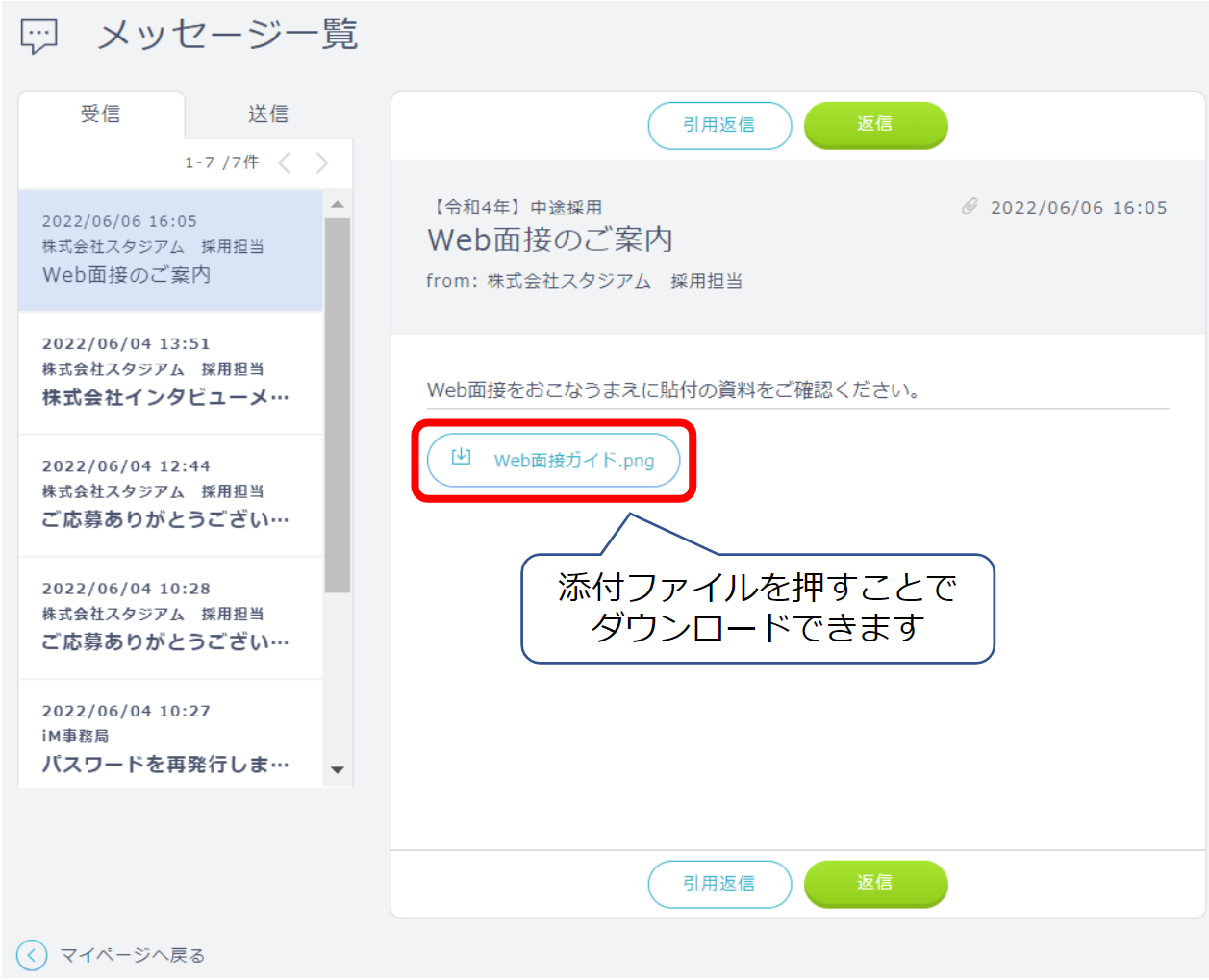
Task: Click the message list scroll up arrow
Action: click(338, 204)
